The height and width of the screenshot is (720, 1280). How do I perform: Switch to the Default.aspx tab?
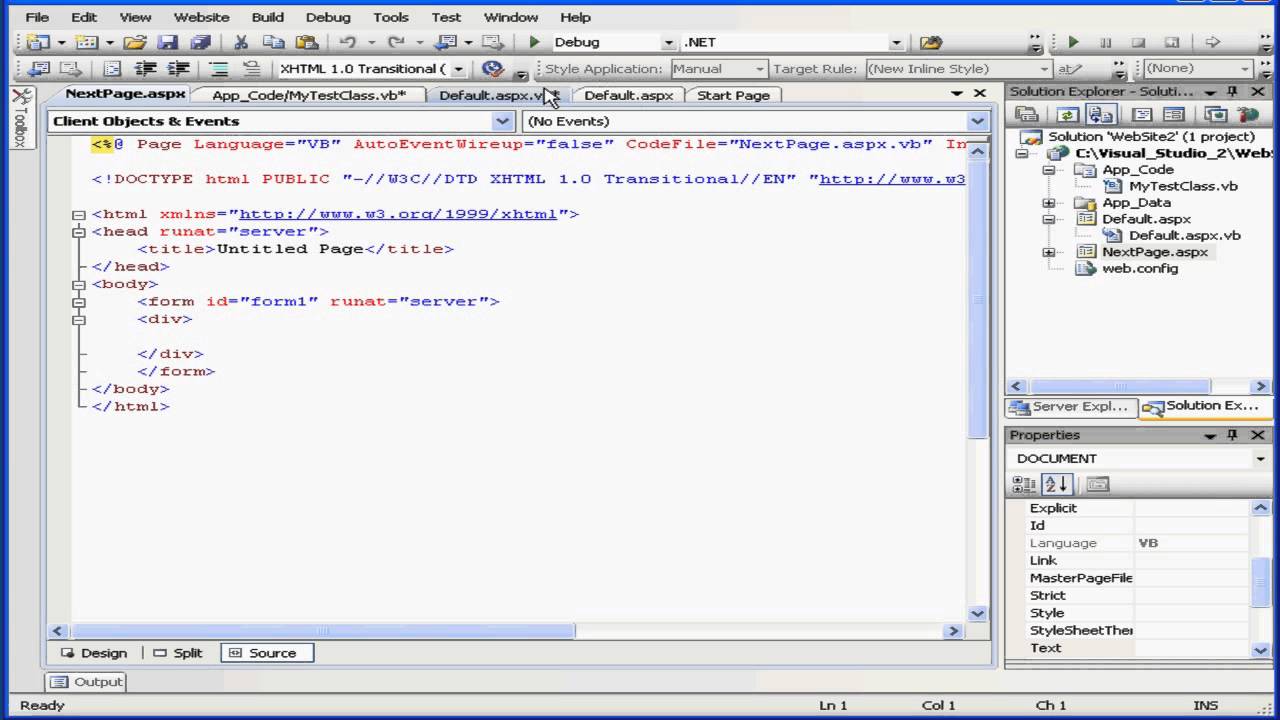pyautogui.click(x=628, y=95)
